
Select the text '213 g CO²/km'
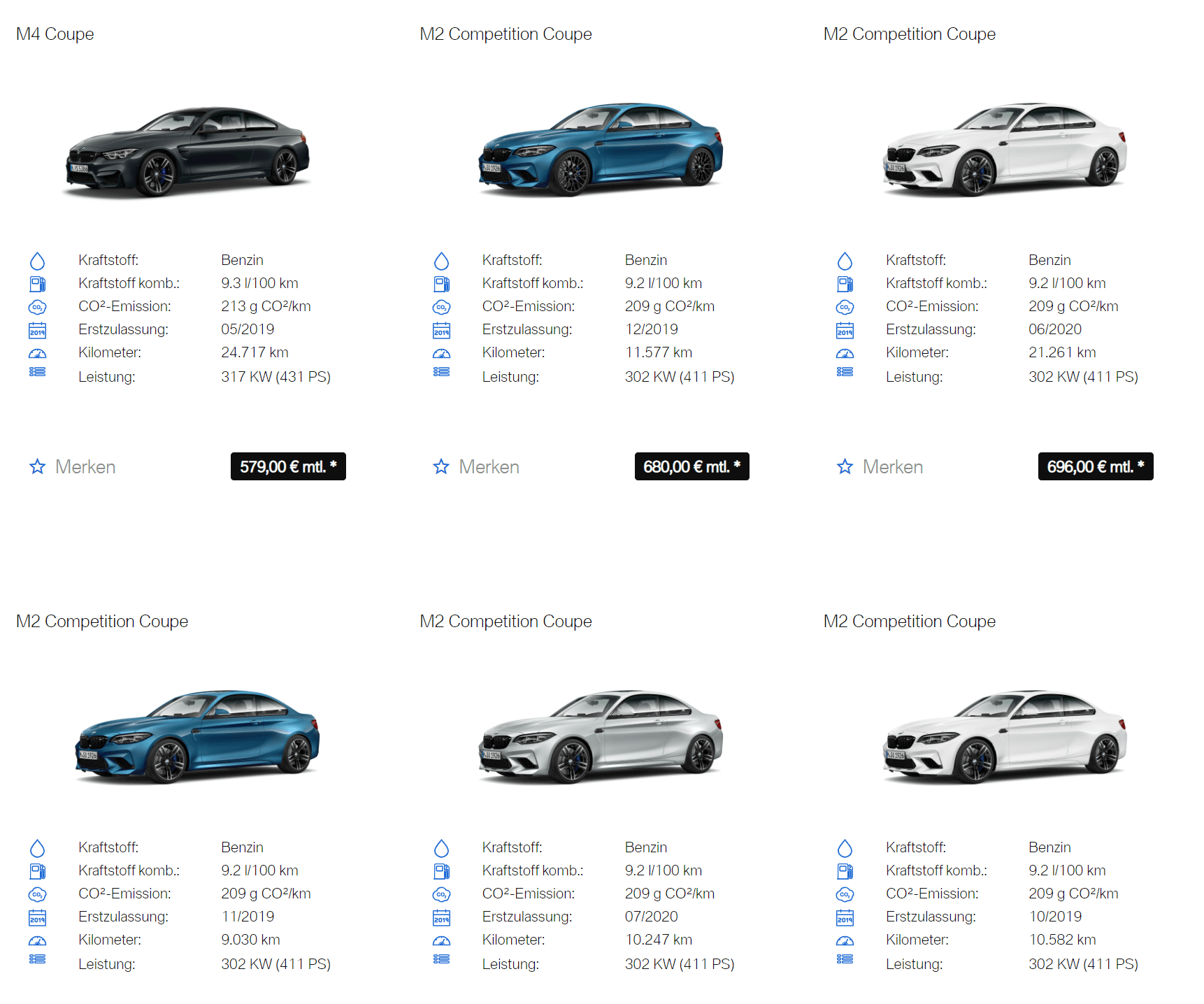(x=266, y=306)
